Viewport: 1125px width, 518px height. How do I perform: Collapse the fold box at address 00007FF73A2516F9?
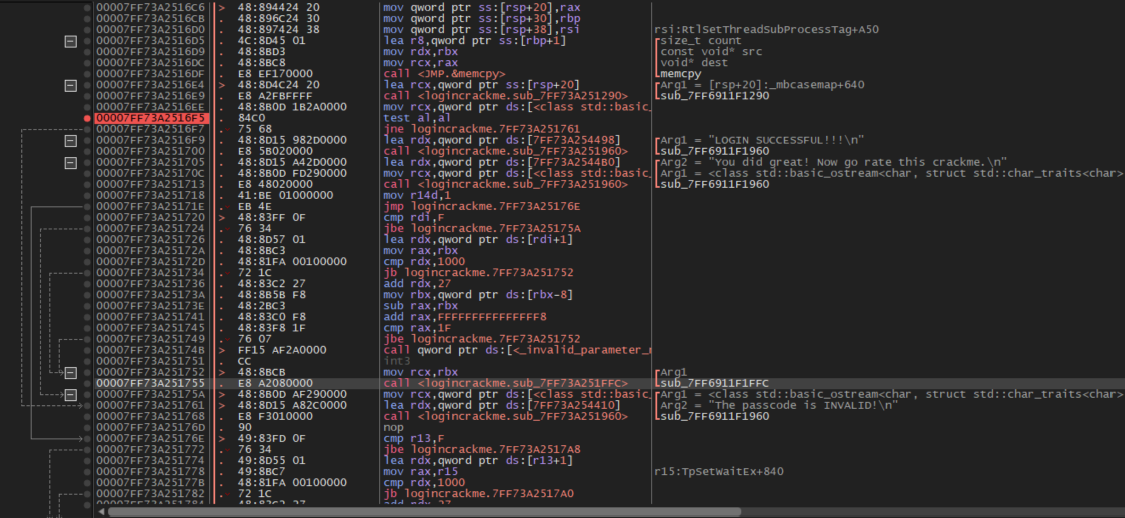pyautogui.click(x=70, y=141)
